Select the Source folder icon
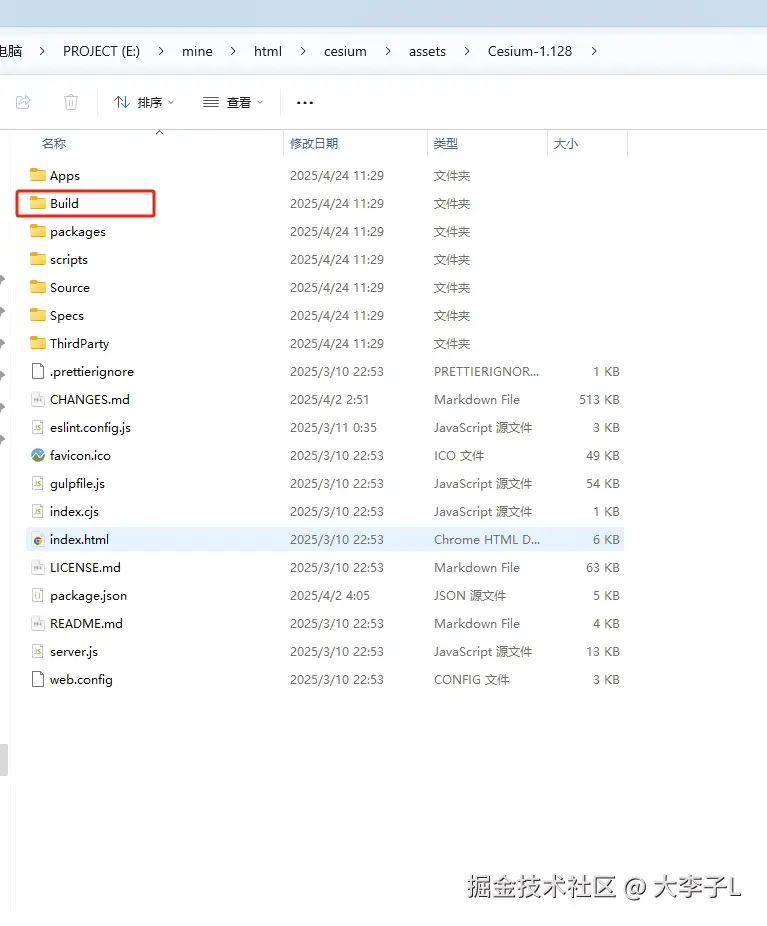Viewport: 767px width, 926px height. (38, 287)
